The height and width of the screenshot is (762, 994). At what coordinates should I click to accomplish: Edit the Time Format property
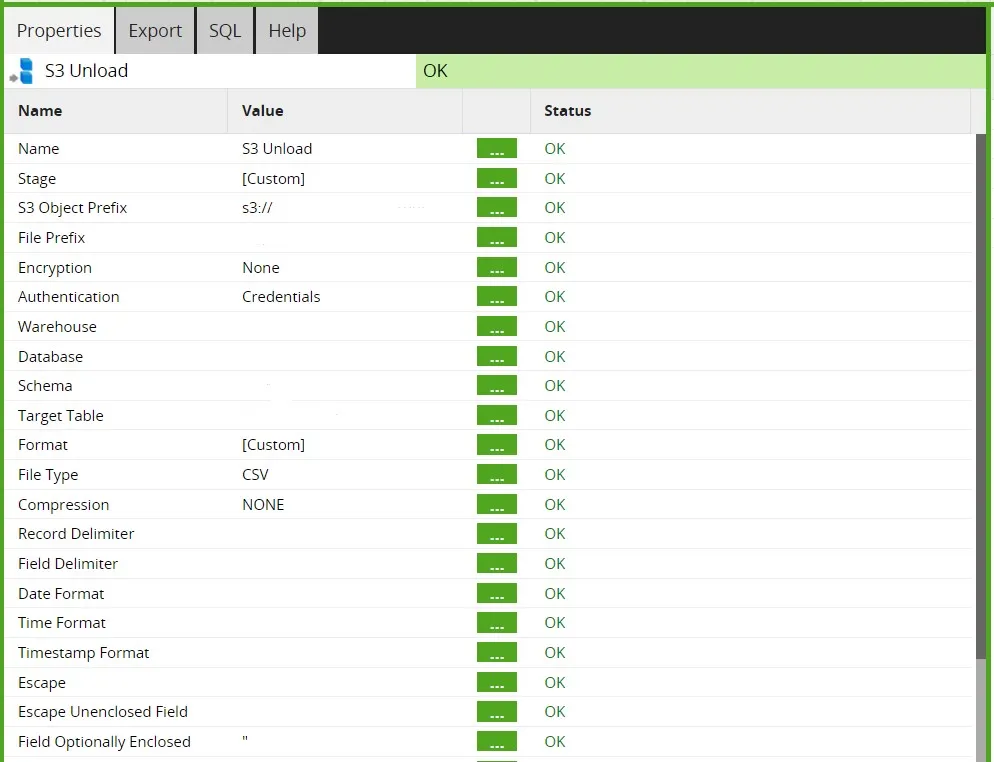(x=496, y=623)
